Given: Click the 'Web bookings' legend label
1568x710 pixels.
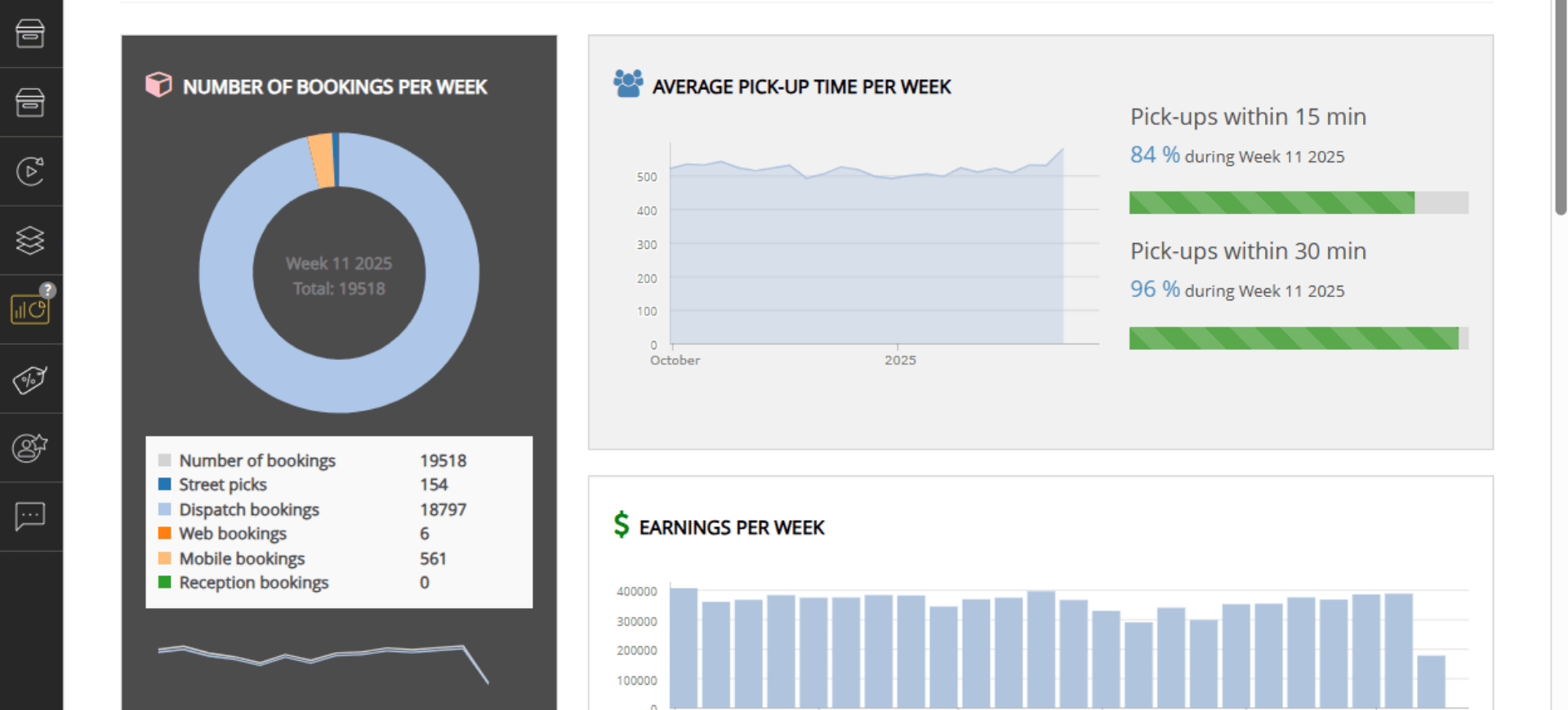Looking at the screenshot, I should [x=233, y=533].
